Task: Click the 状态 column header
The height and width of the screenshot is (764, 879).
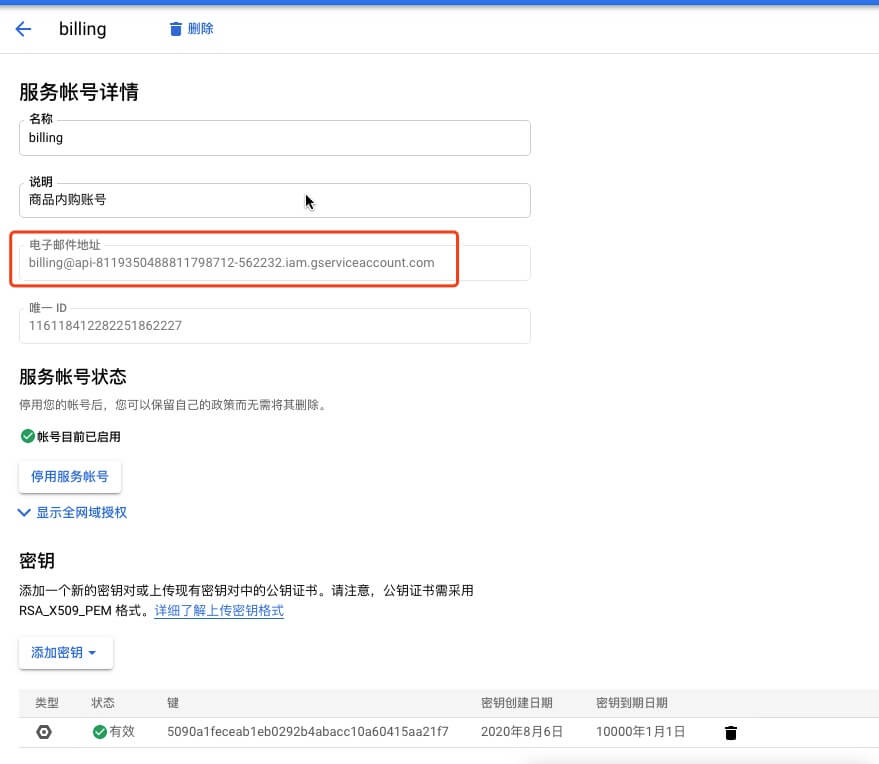Action: pos(103,703)
